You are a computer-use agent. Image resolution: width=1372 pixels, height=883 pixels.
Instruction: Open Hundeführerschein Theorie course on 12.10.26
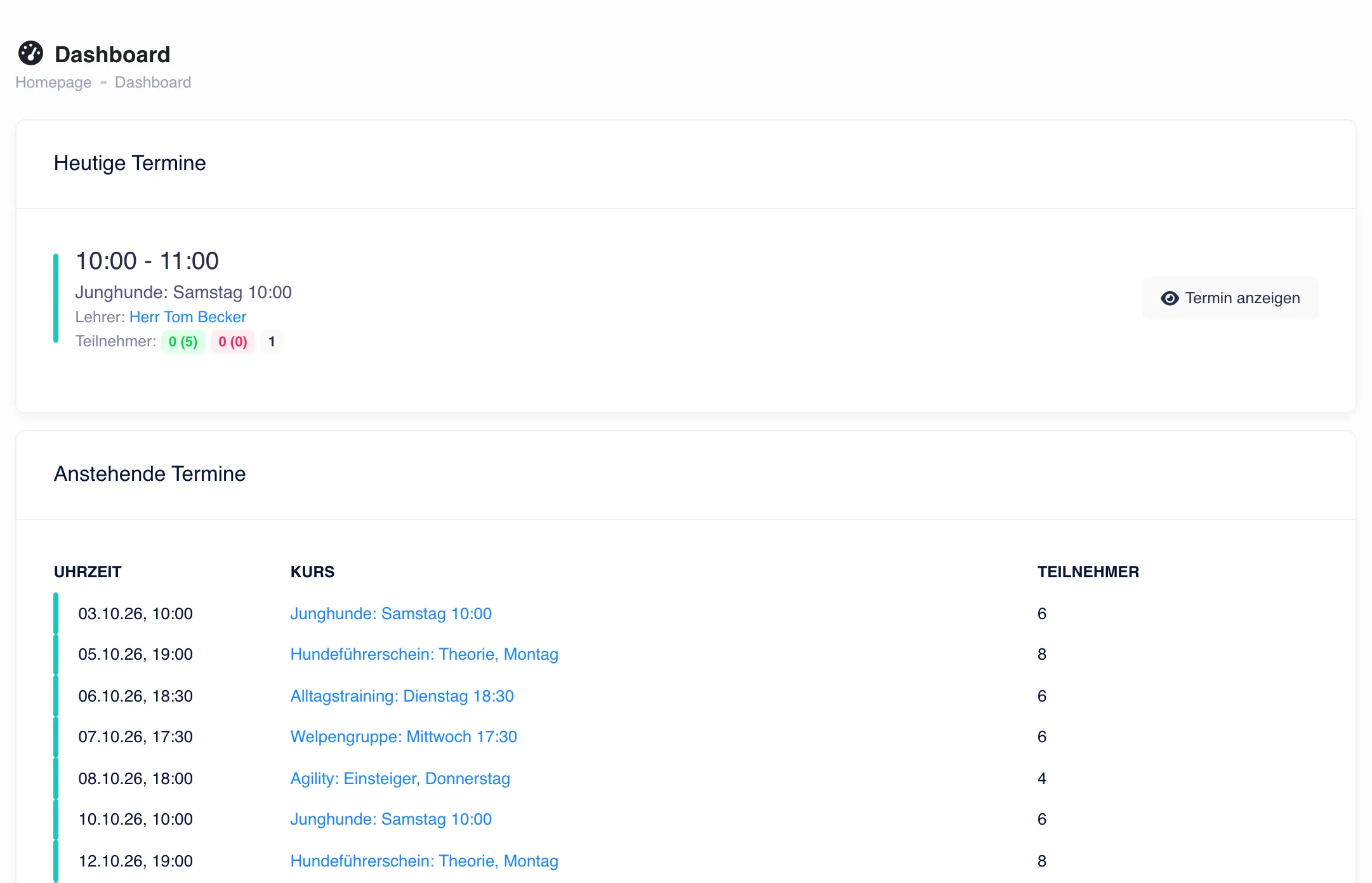pos(425,861)
